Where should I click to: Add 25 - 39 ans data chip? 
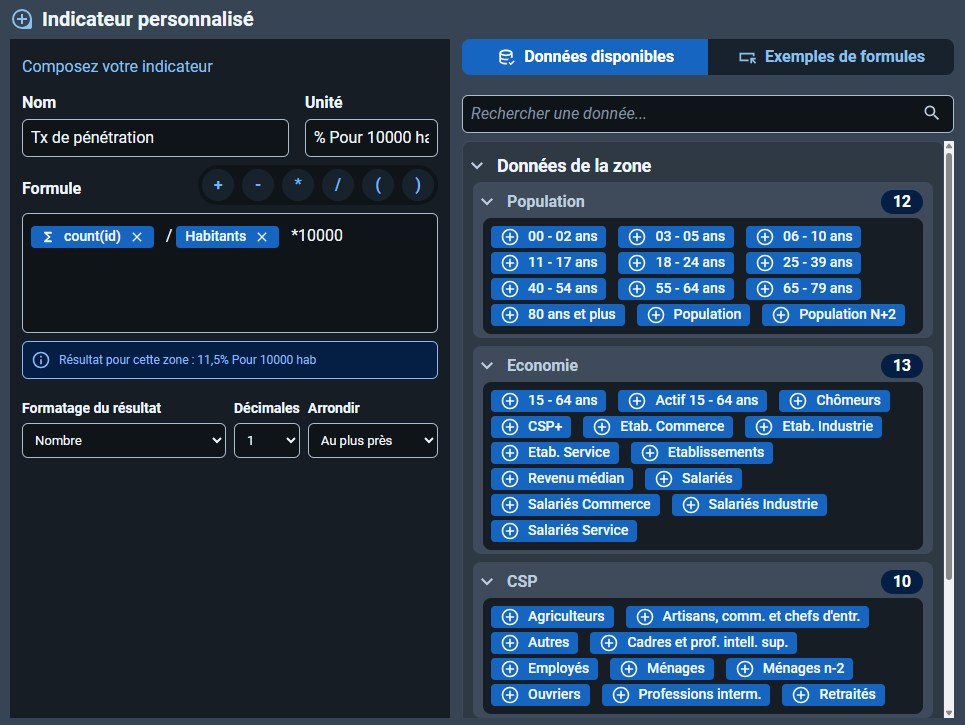803,263
